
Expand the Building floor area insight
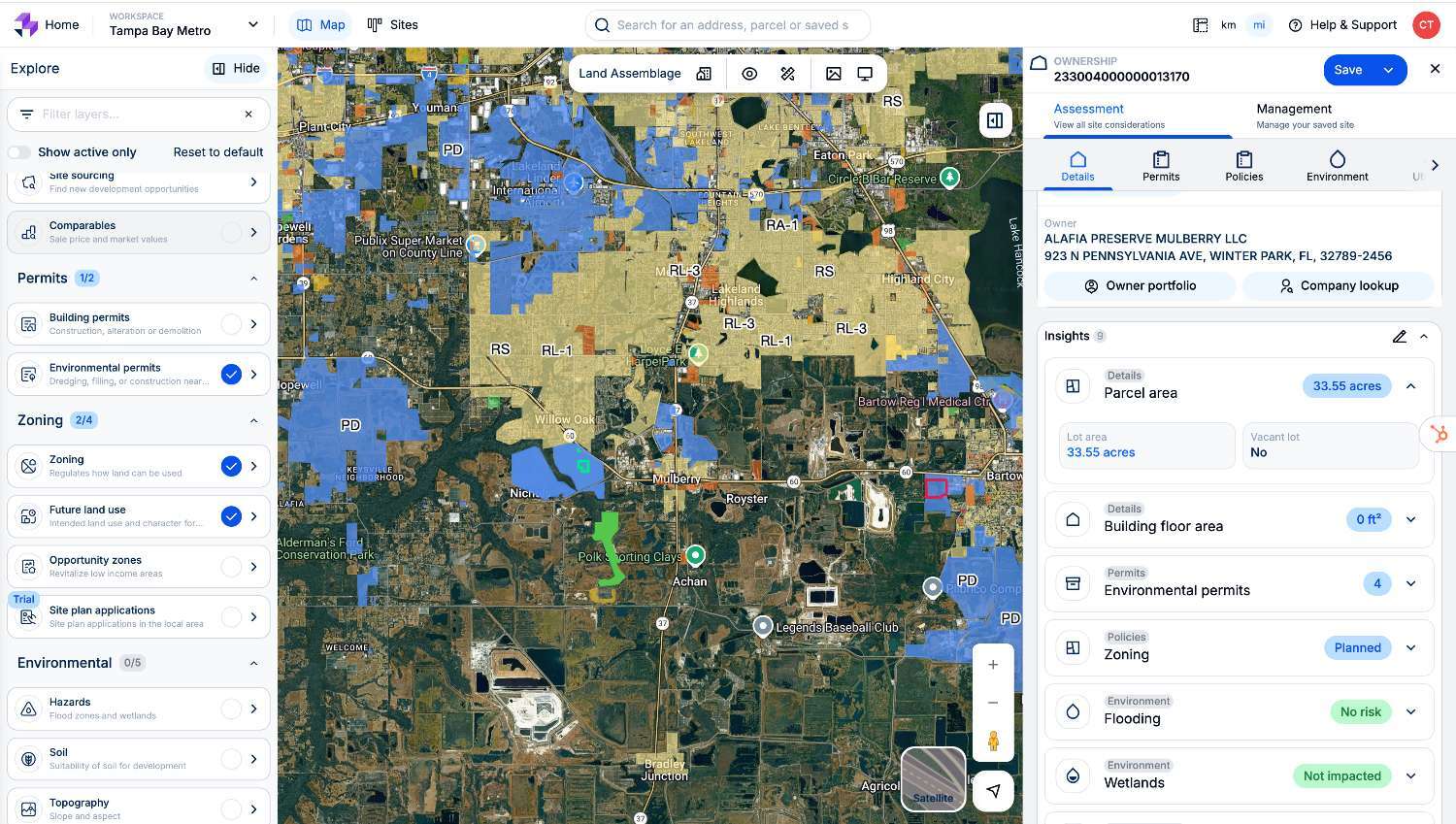click(1410, 519)
